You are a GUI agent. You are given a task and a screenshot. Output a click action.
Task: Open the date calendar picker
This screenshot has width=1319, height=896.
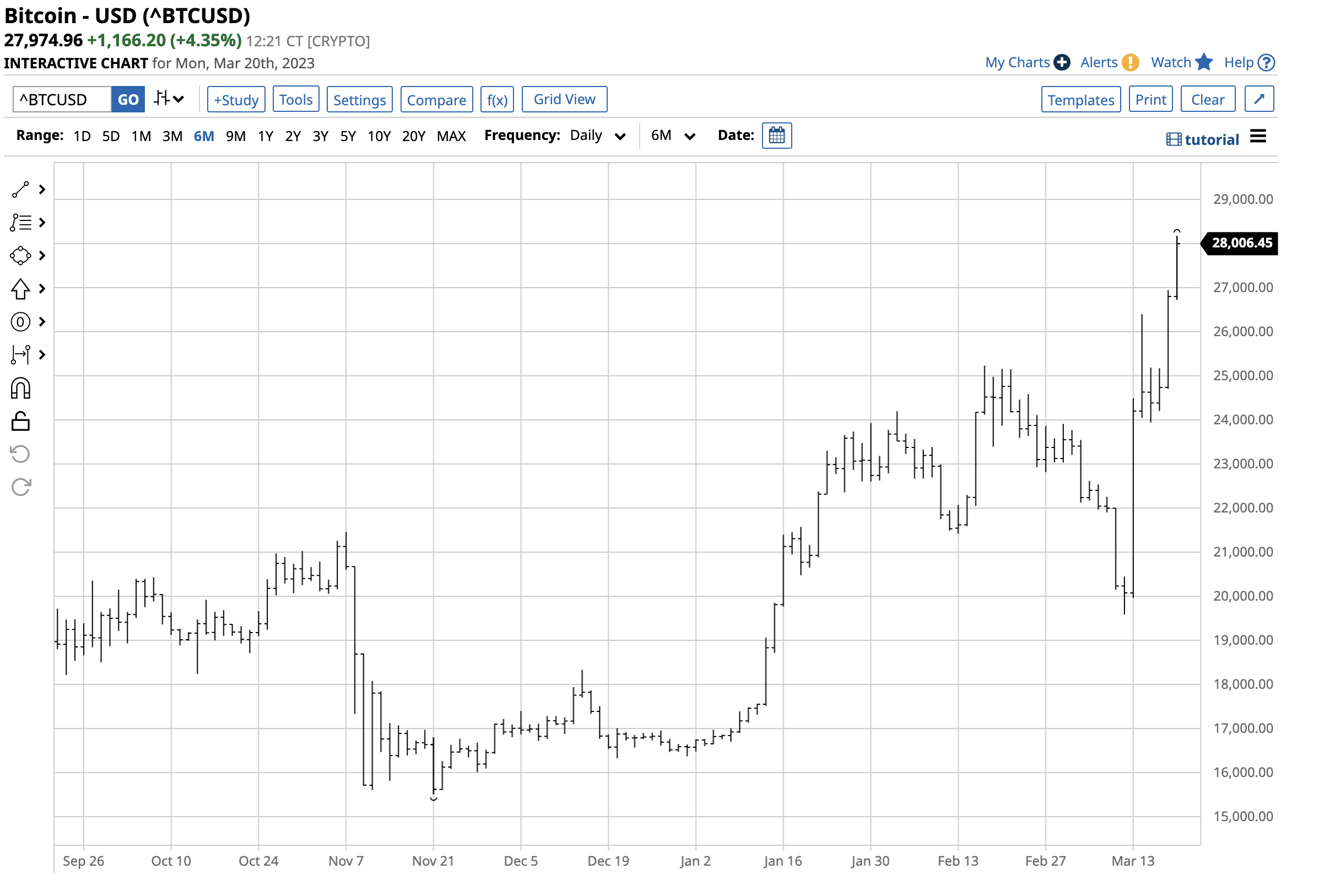(778, 136)
